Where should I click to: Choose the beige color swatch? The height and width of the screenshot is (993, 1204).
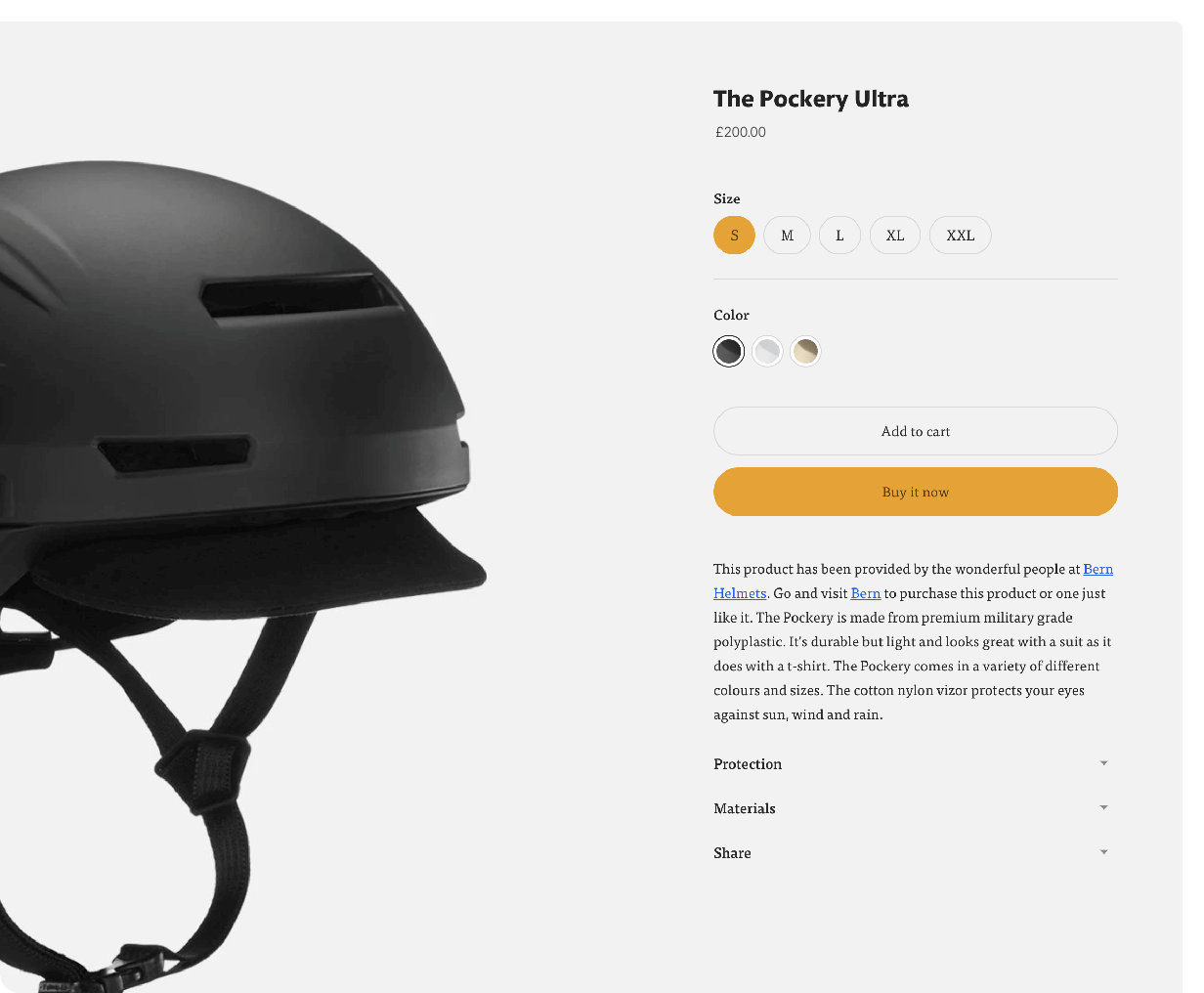tap(805, 351)
